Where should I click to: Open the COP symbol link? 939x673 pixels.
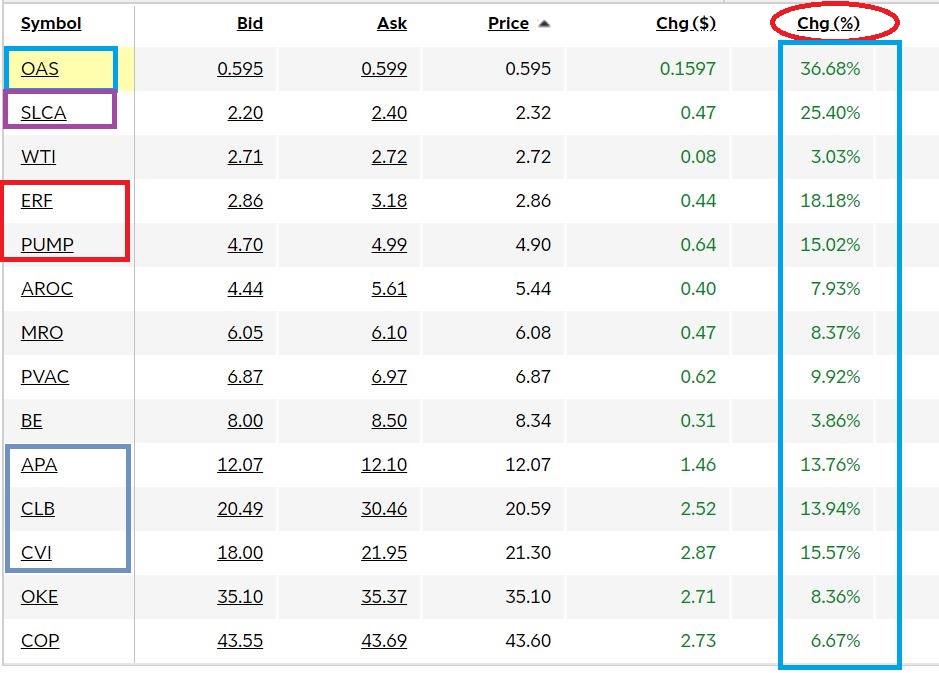pyautogui.click(x=40, y=641)
